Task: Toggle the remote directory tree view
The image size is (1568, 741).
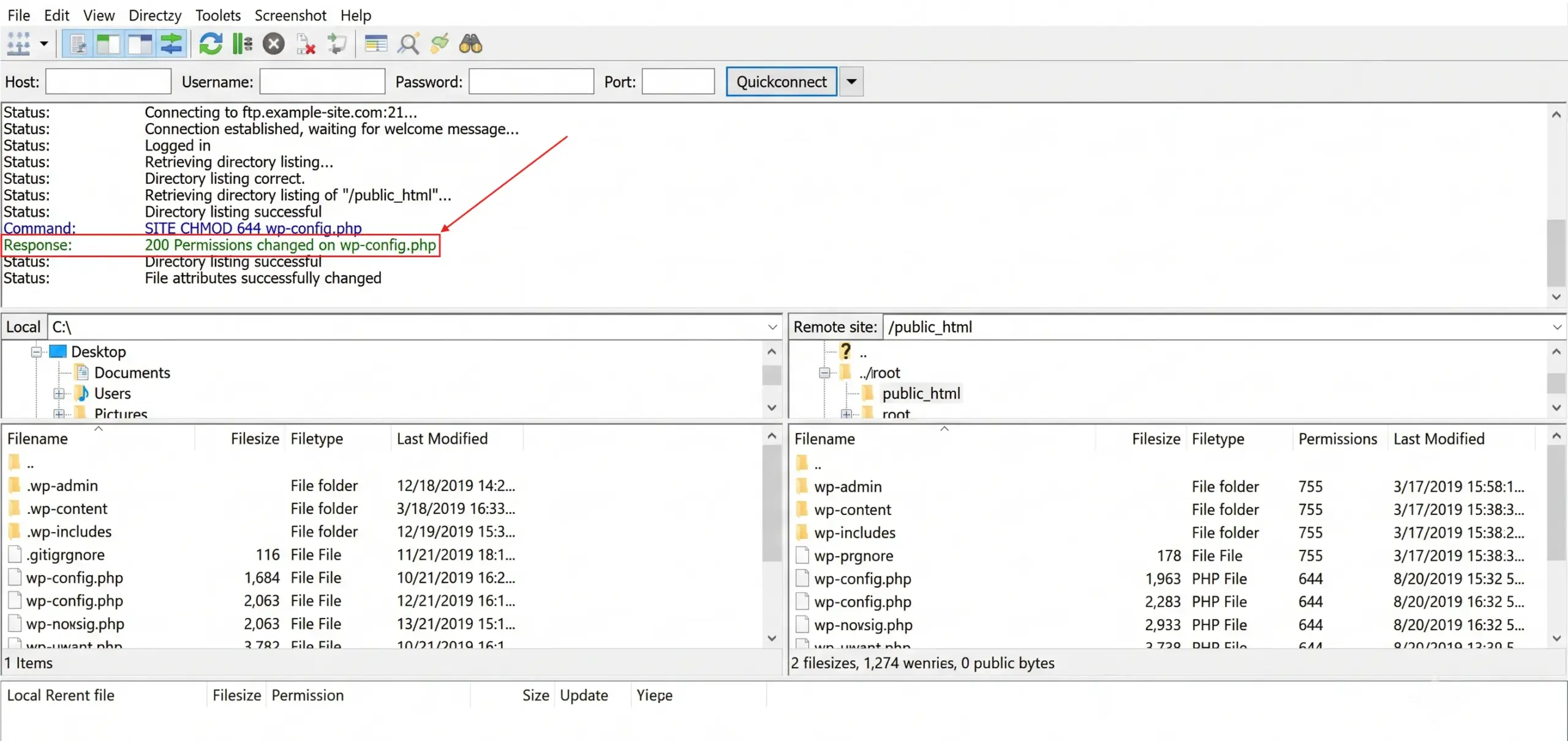Action: click(x=140, y=44)
